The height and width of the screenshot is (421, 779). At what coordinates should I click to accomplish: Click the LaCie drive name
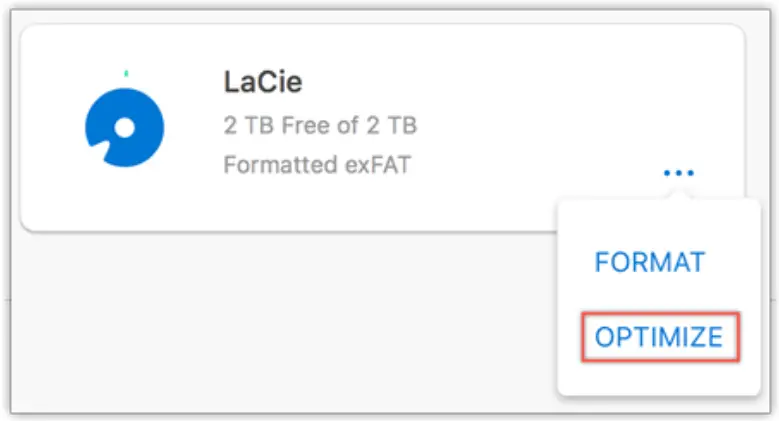click(264, 83)
